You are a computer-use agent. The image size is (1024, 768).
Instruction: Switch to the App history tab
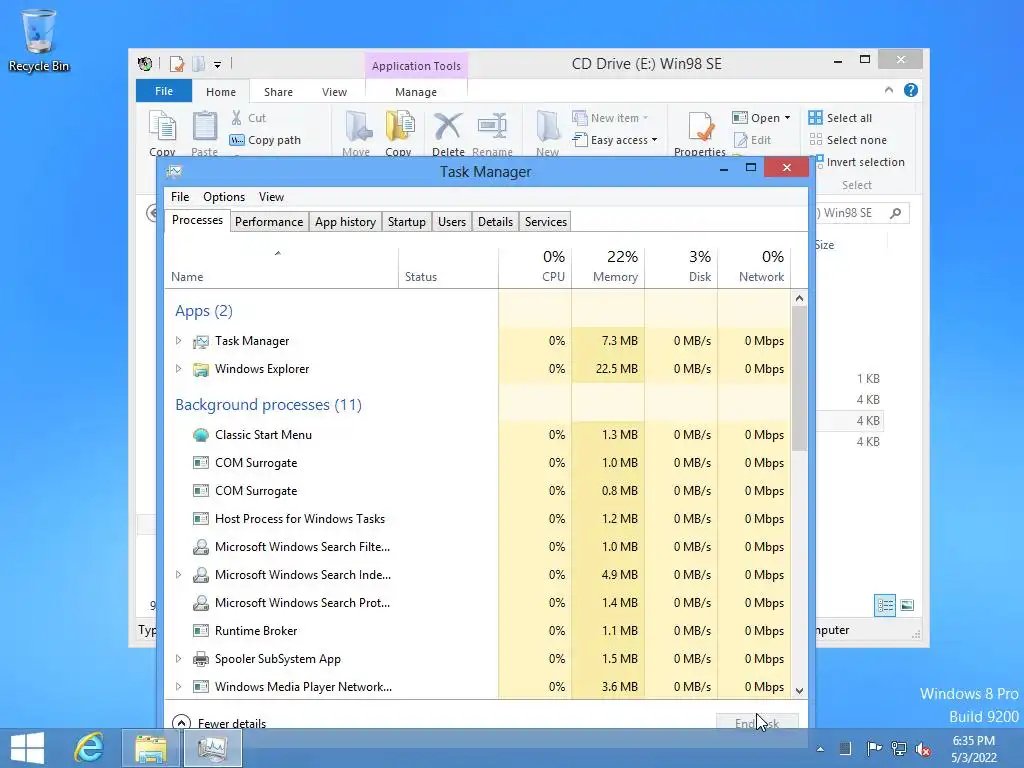click(x=345, y=221)
